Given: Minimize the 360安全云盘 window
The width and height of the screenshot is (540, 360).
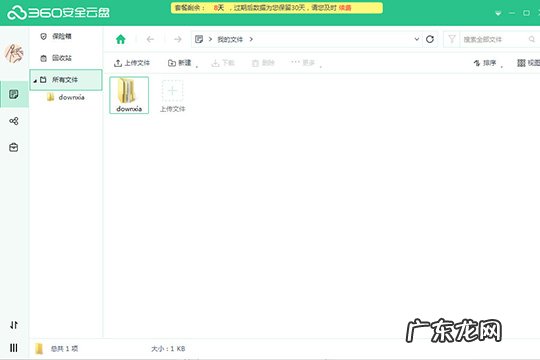Looking at the screenshot, I should click(512, 13).
